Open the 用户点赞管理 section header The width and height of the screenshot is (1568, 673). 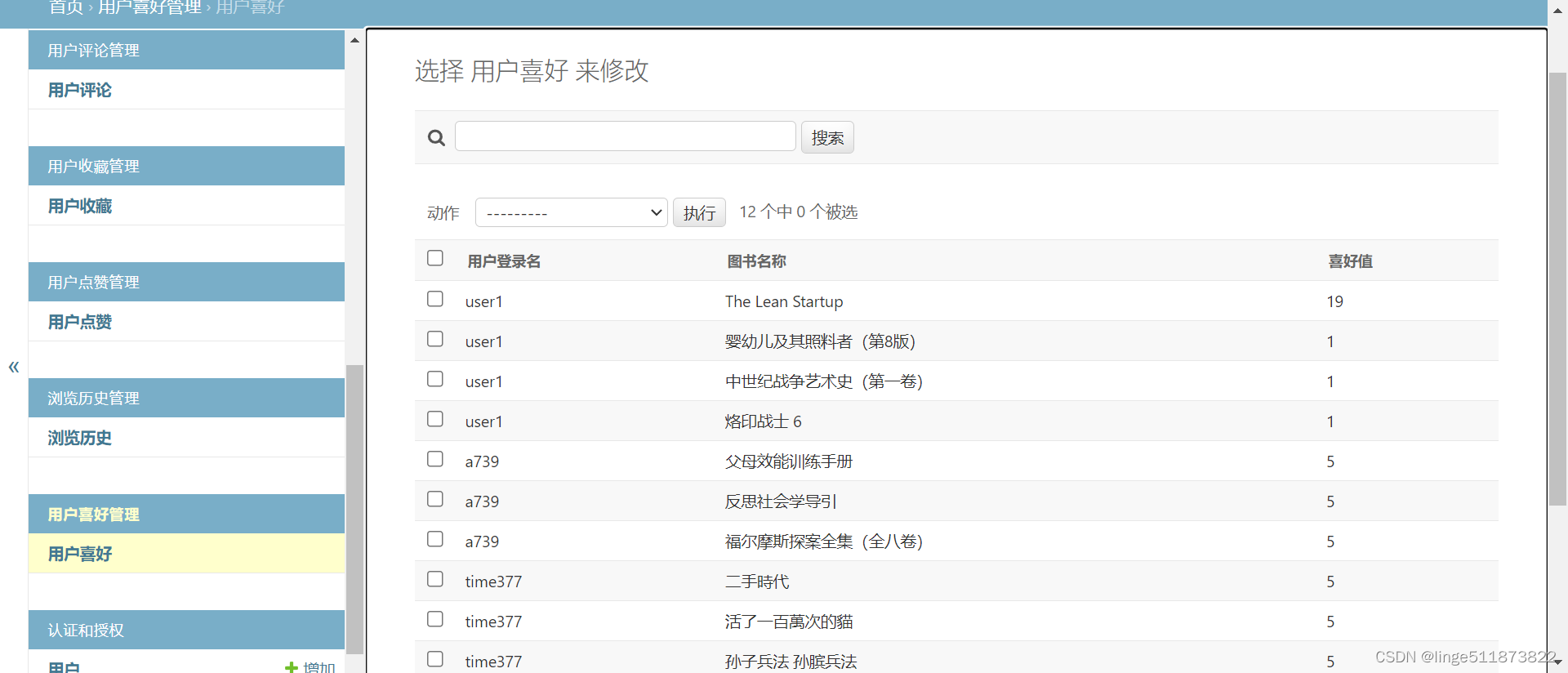tap(93, 283)
